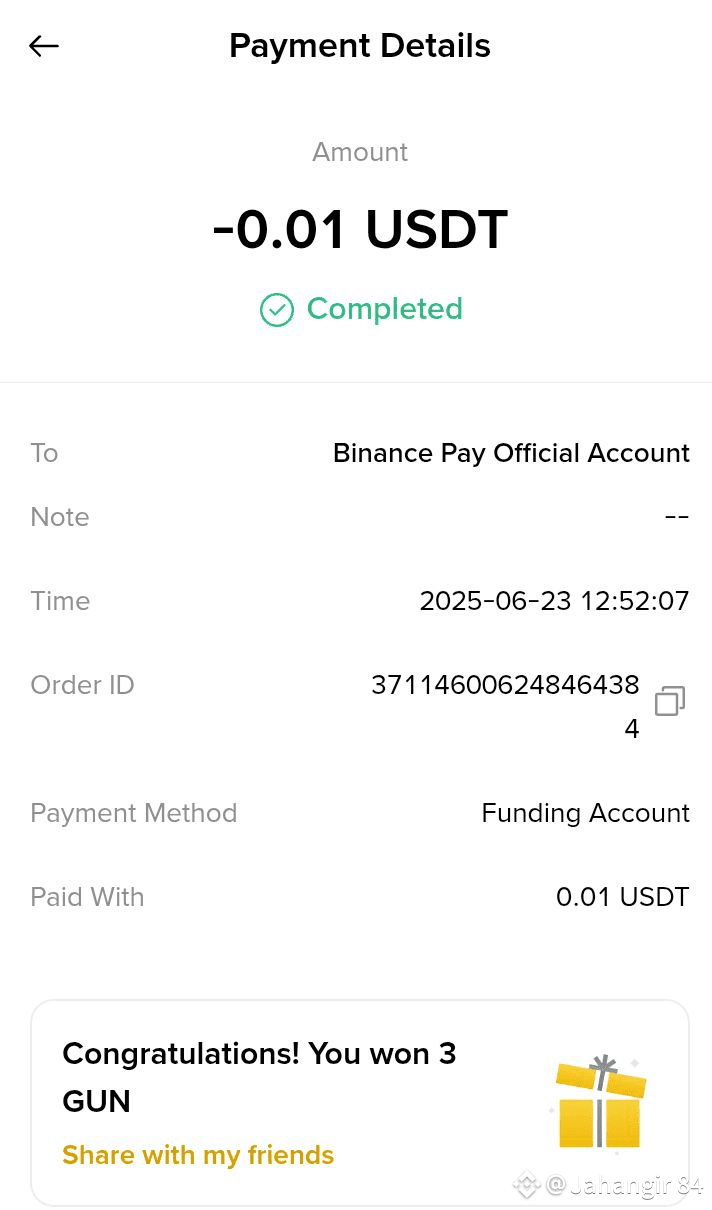Click the Binance logo watermark icon
712x1210 pixels.
coord(527,1185)
